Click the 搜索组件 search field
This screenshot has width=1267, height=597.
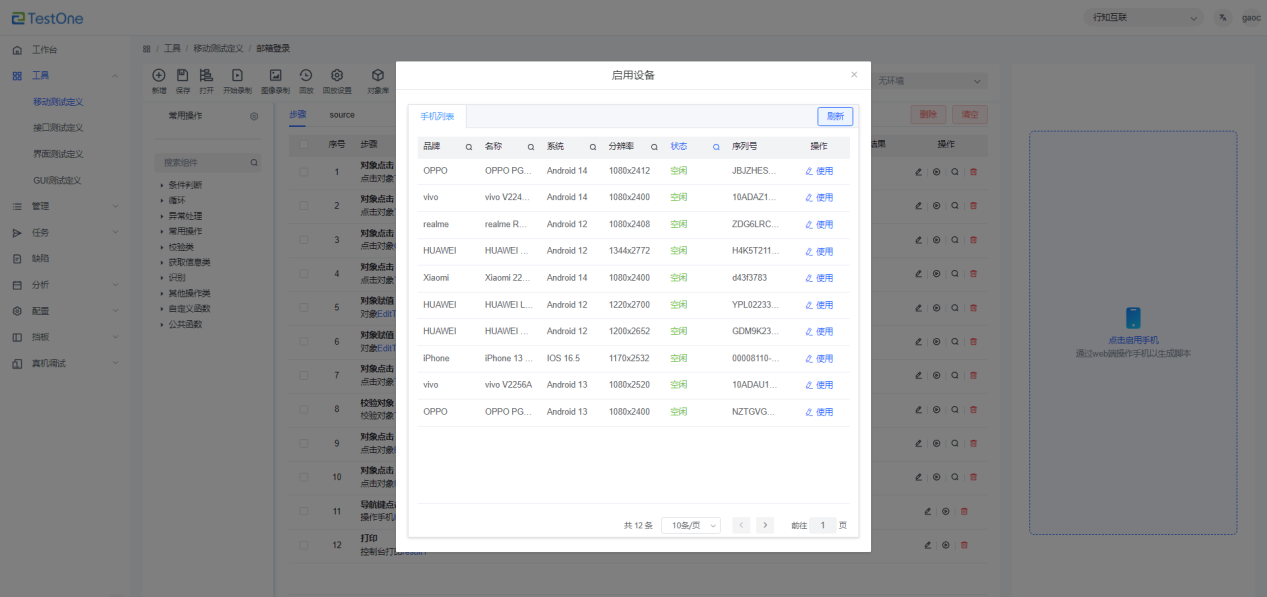[x=208, y=162]
